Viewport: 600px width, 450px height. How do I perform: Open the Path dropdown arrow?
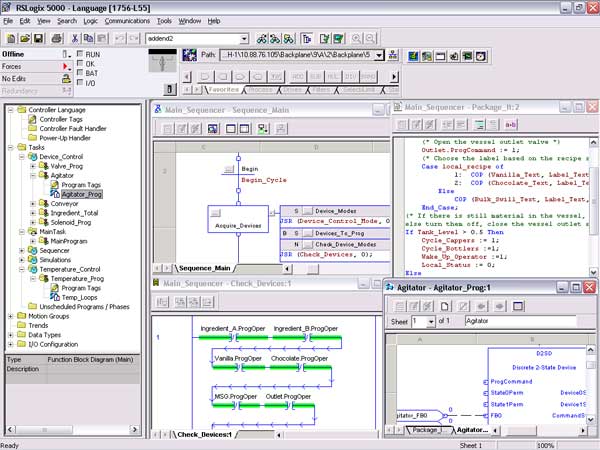click(x=379, y=55)
